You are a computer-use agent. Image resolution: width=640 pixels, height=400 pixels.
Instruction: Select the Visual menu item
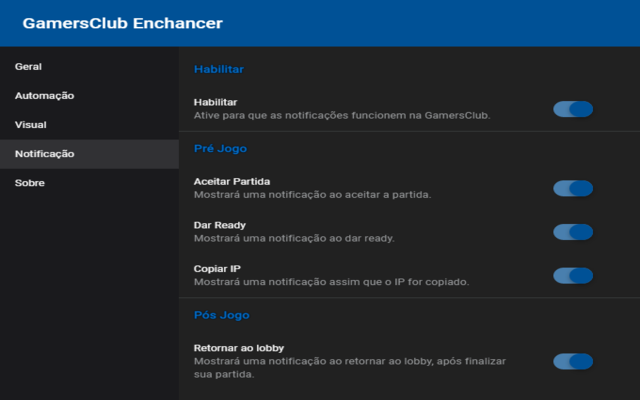pos(89,124)
